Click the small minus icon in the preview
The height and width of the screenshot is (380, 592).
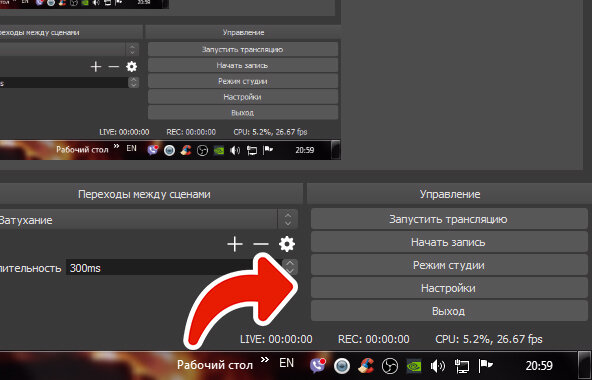point(114,67)
